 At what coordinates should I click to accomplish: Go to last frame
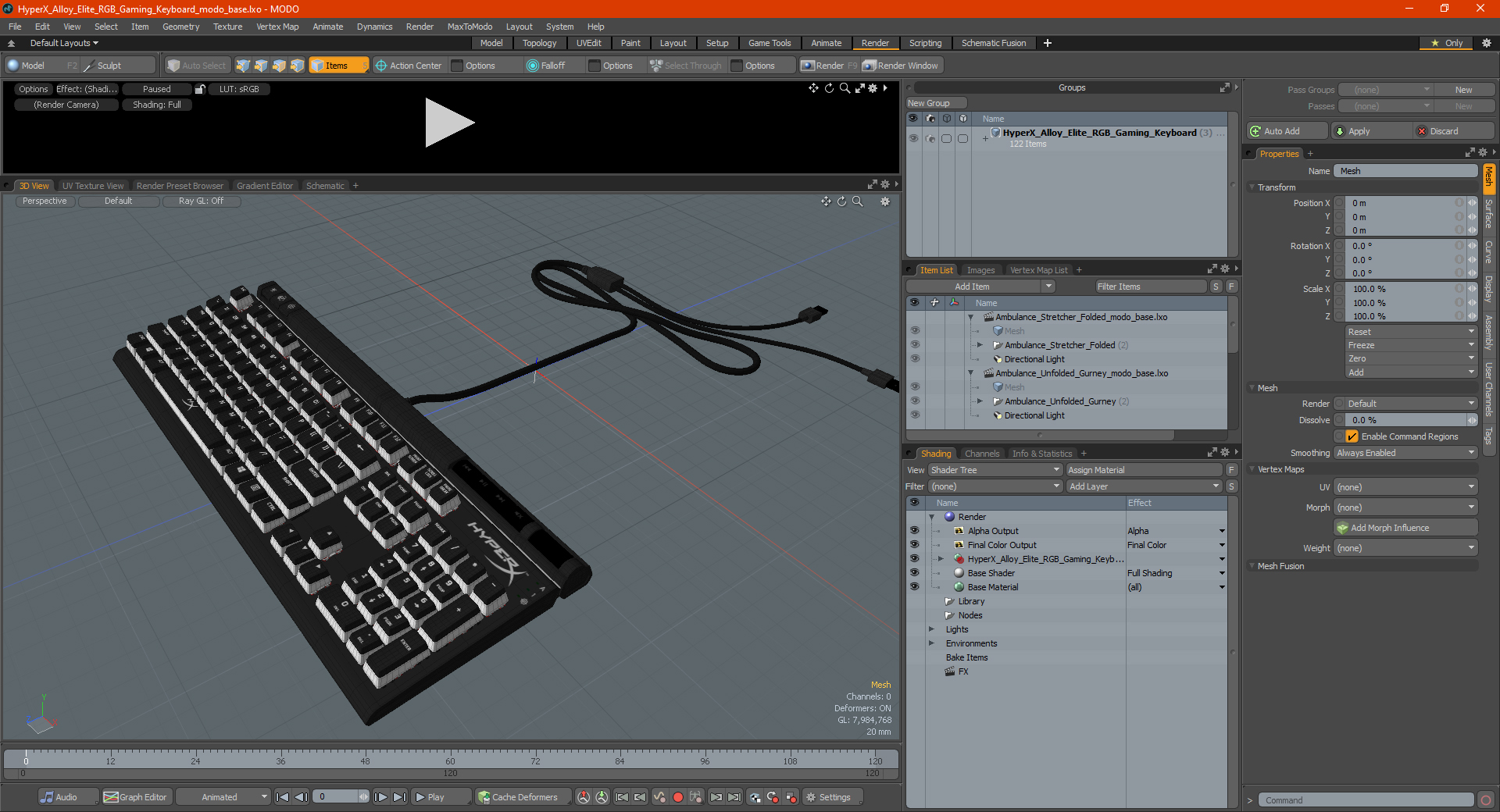pos(399,797)
